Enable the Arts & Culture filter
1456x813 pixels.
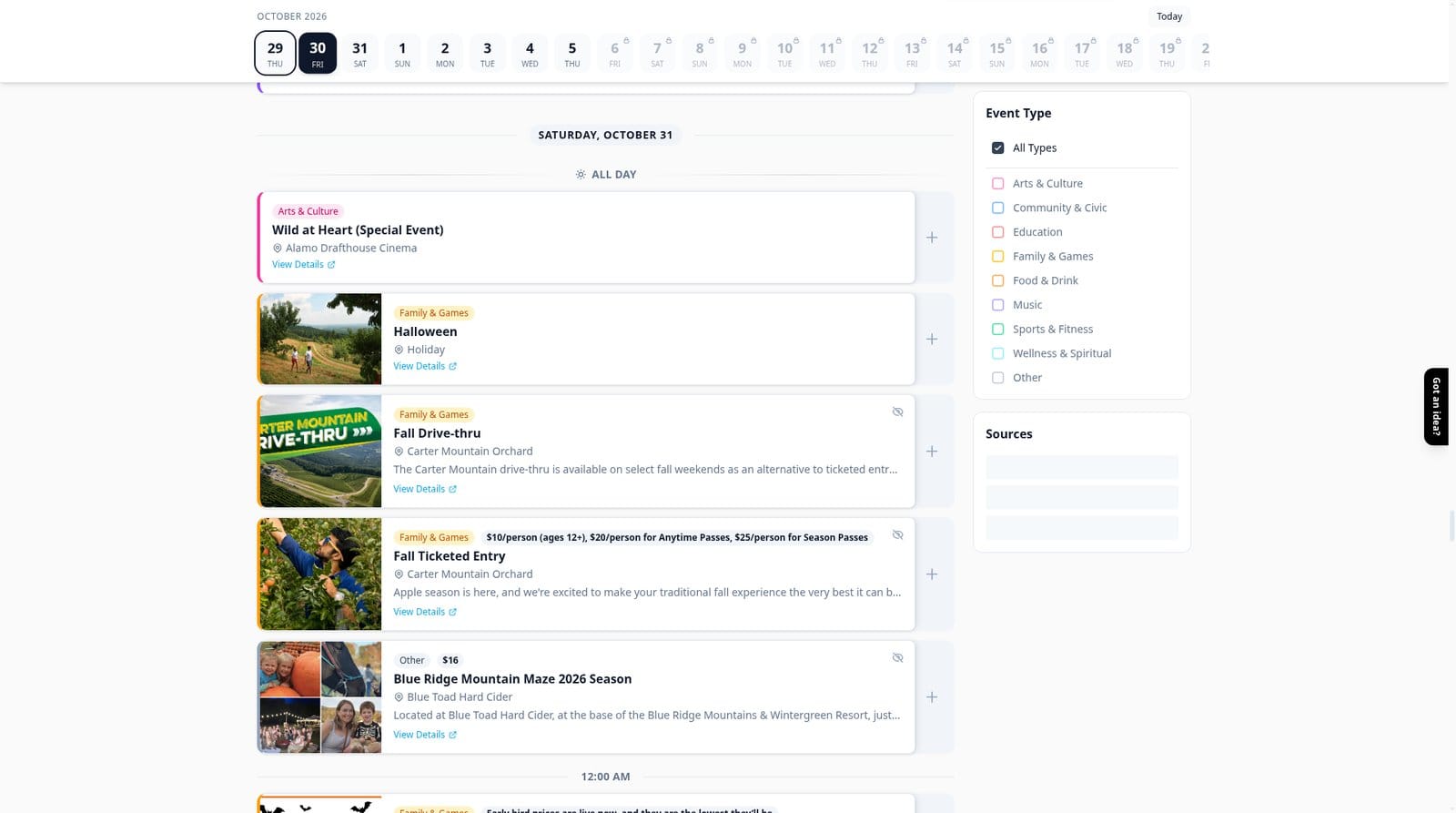(x=997, y=183)
